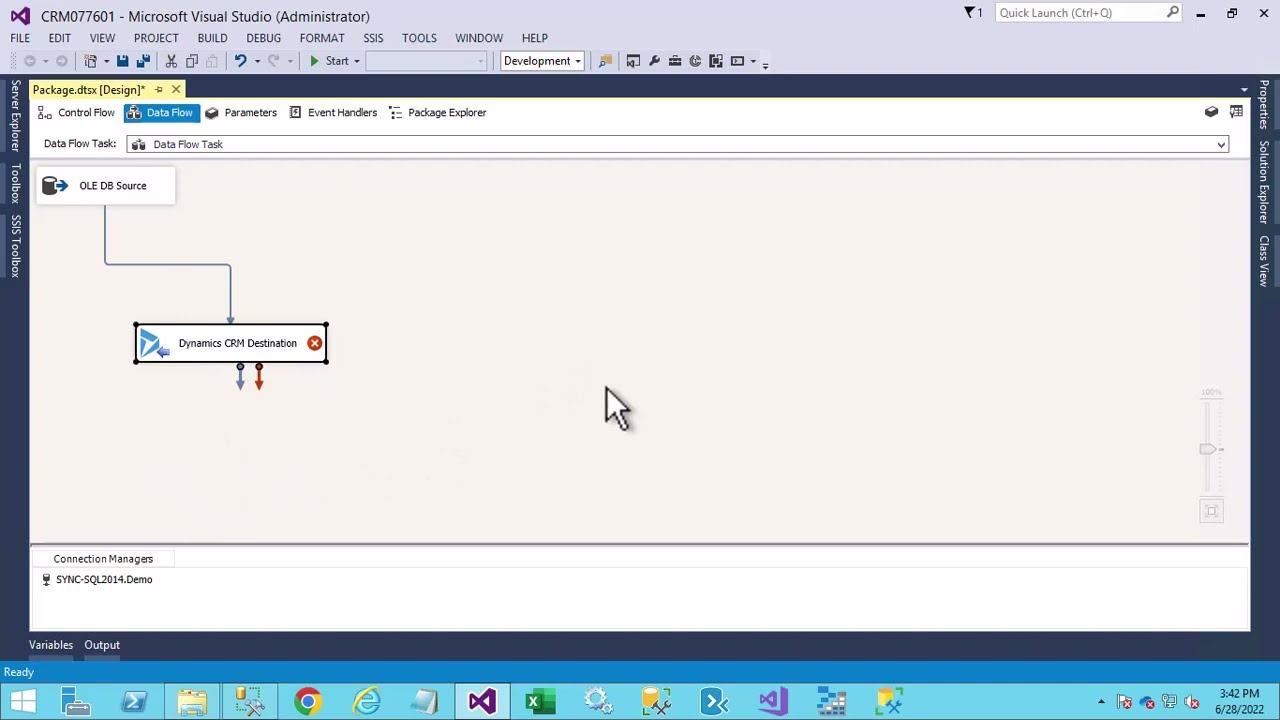Open the Class View side tab
Viewport: 1280px width, 720px height.
pos(1264,261)
